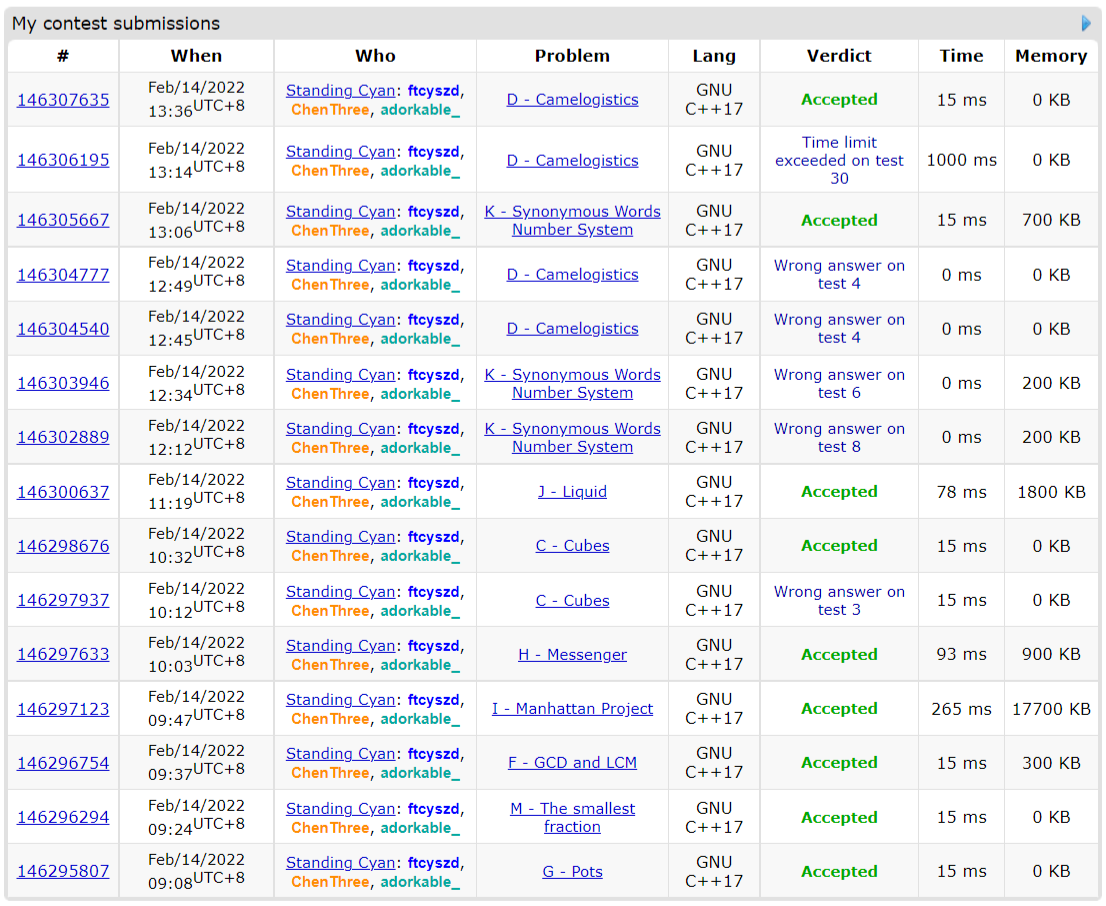1106x906 pixels.
Task: Open submission 146295807
Action: tap(63, 872)
